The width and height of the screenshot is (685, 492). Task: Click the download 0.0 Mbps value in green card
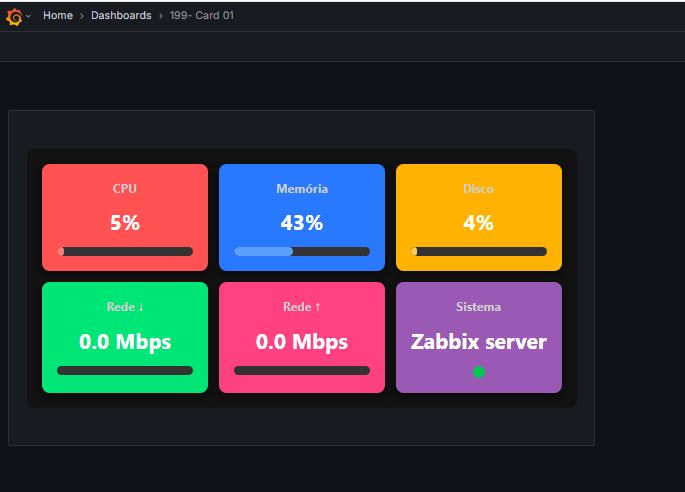pos(125,342)
